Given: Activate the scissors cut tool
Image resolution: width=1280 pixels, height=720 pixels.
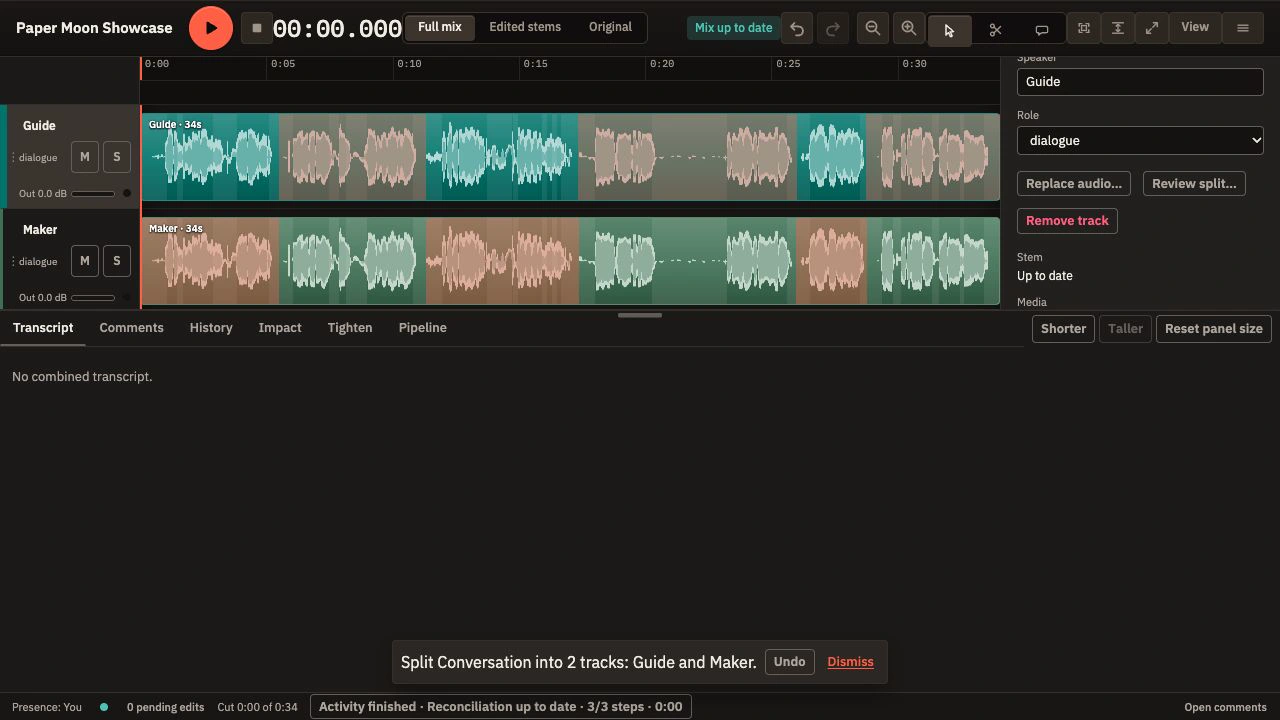Looking at the screenshot, I should (x=995, y=30).
